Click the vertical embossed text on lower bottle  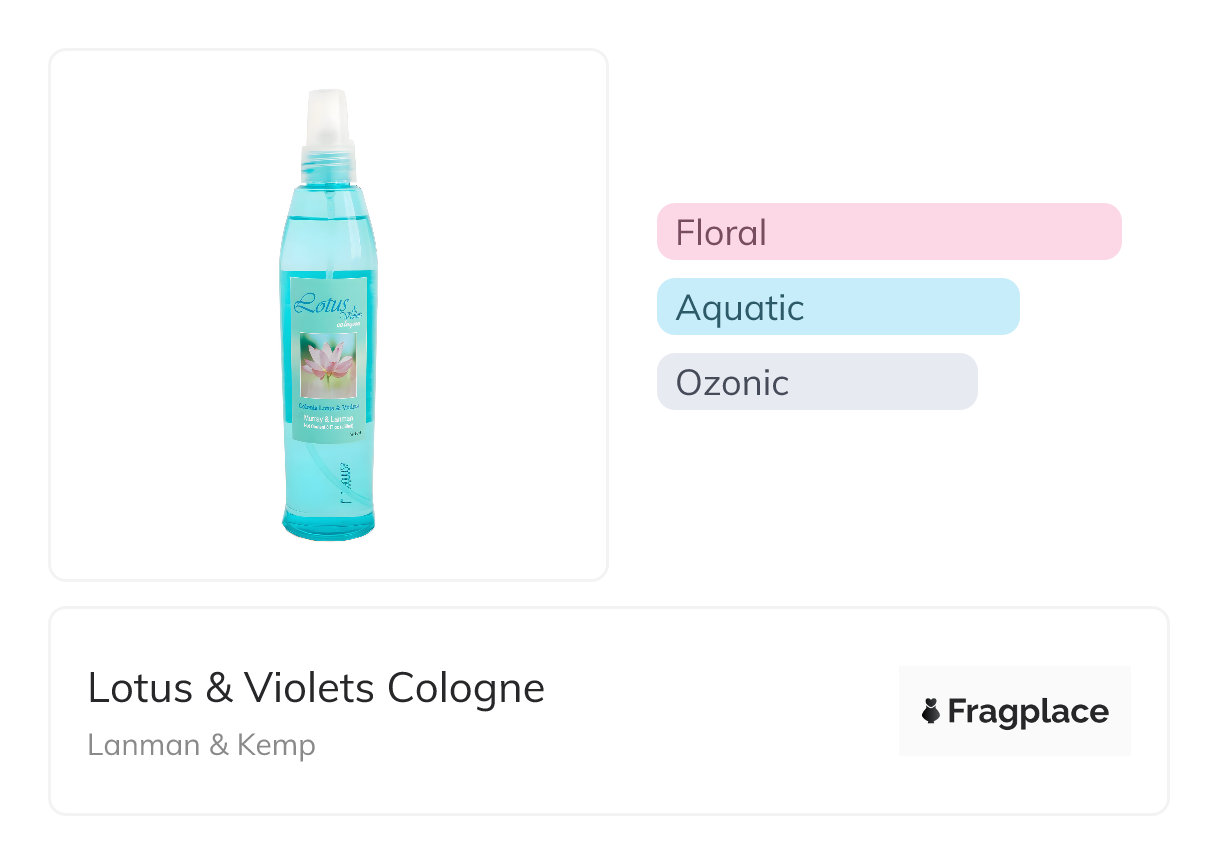point(342,480)
